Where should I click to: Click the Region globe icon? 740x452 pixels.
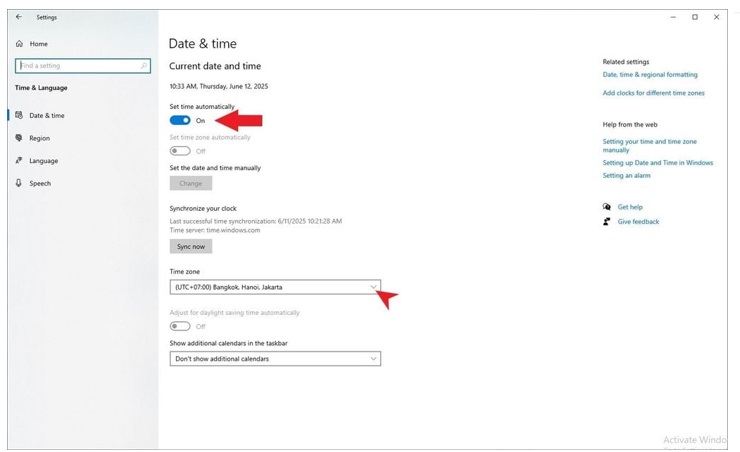[19, 138]
